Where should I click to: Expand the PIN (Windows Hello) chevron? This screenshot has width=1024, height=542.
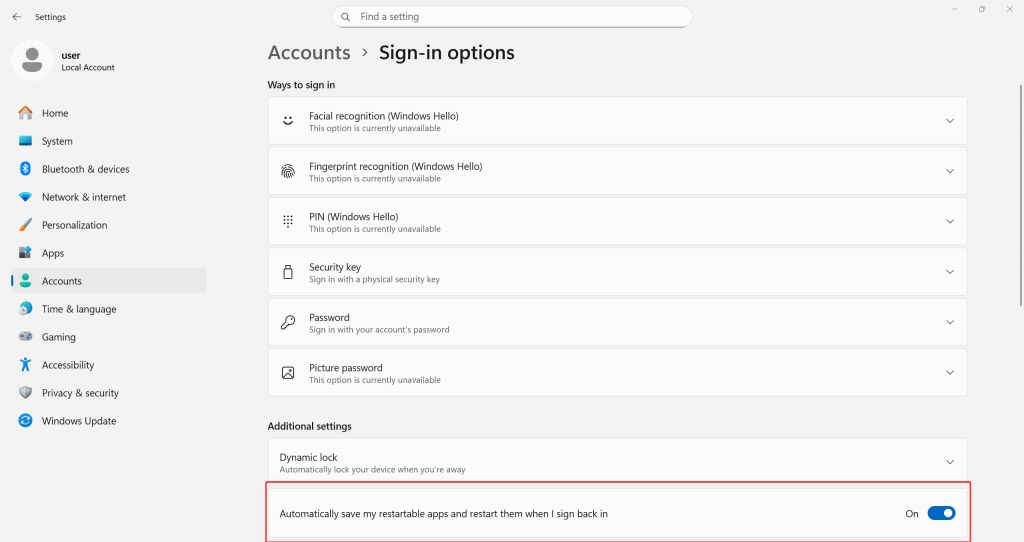[950, 222]
